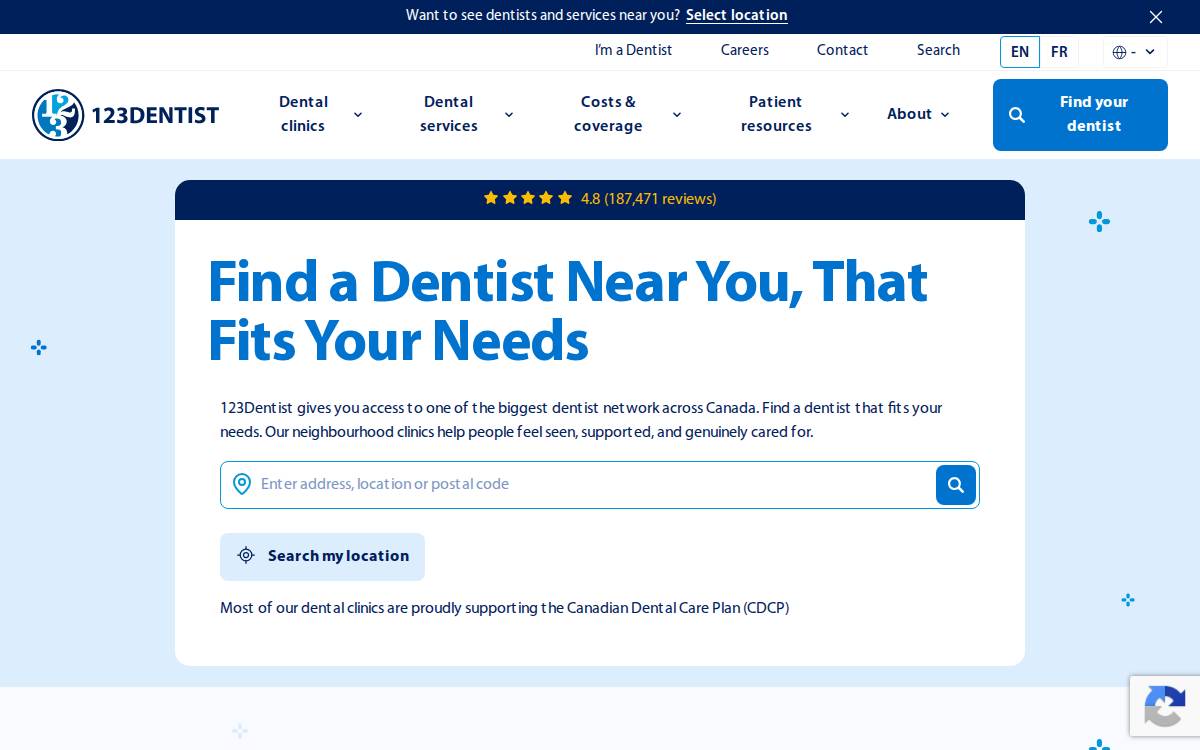The width and height of the screenshot is (1200, 750).
Task: Switch language to FR
Action: (x=1059, y=52)
